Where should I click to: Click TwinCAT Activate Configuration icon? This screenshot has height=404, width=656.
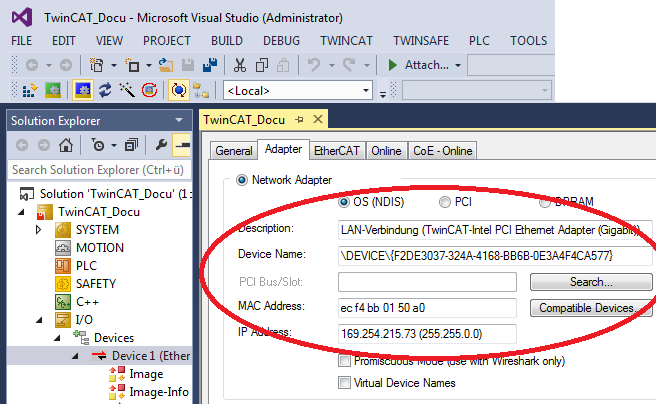(30, 90)
